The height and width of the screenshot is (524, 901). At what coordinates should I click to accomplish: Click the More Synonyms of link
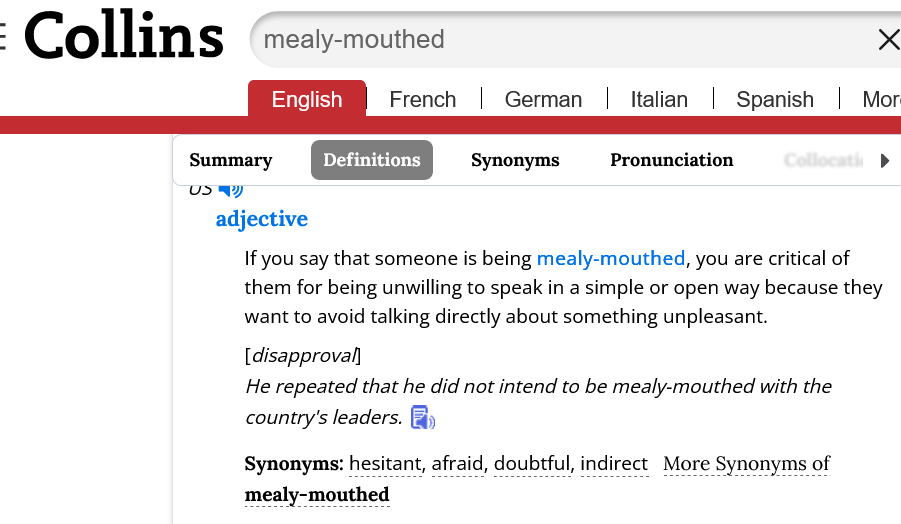pos(746,464)
